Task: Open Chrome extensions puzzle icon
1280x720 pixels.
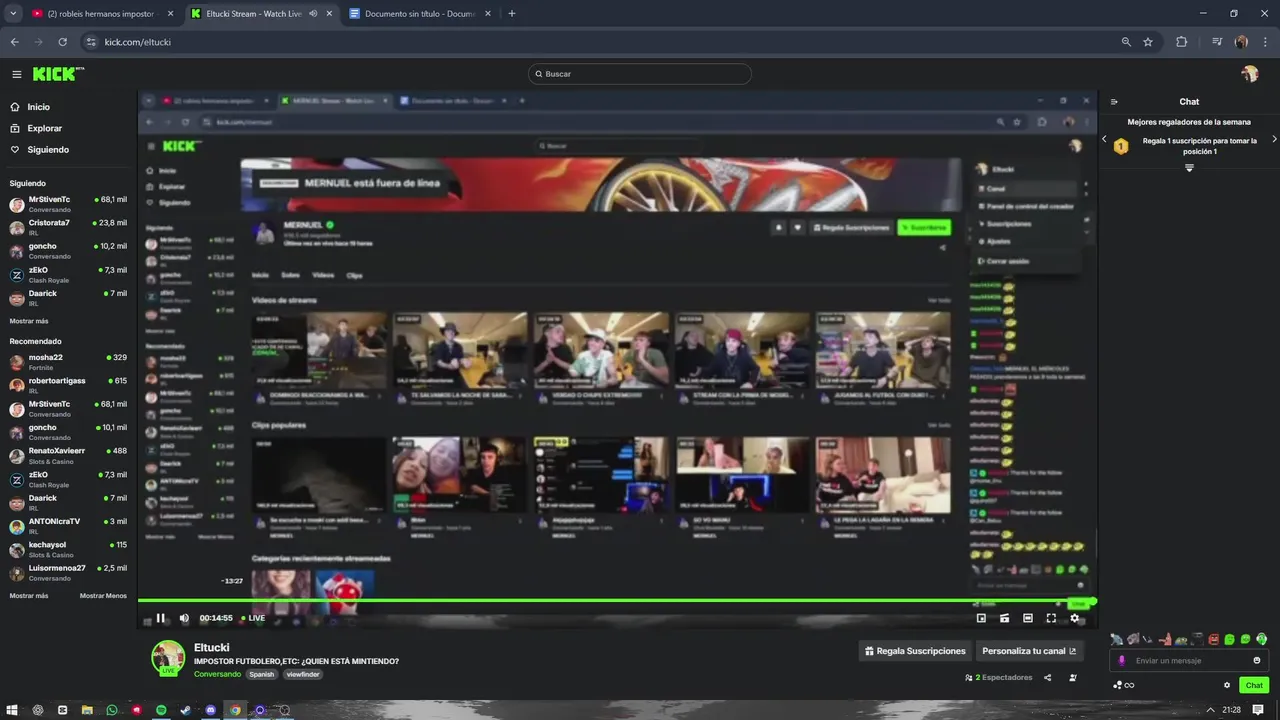Action: pyautogui.click(x=1182, y=42)
